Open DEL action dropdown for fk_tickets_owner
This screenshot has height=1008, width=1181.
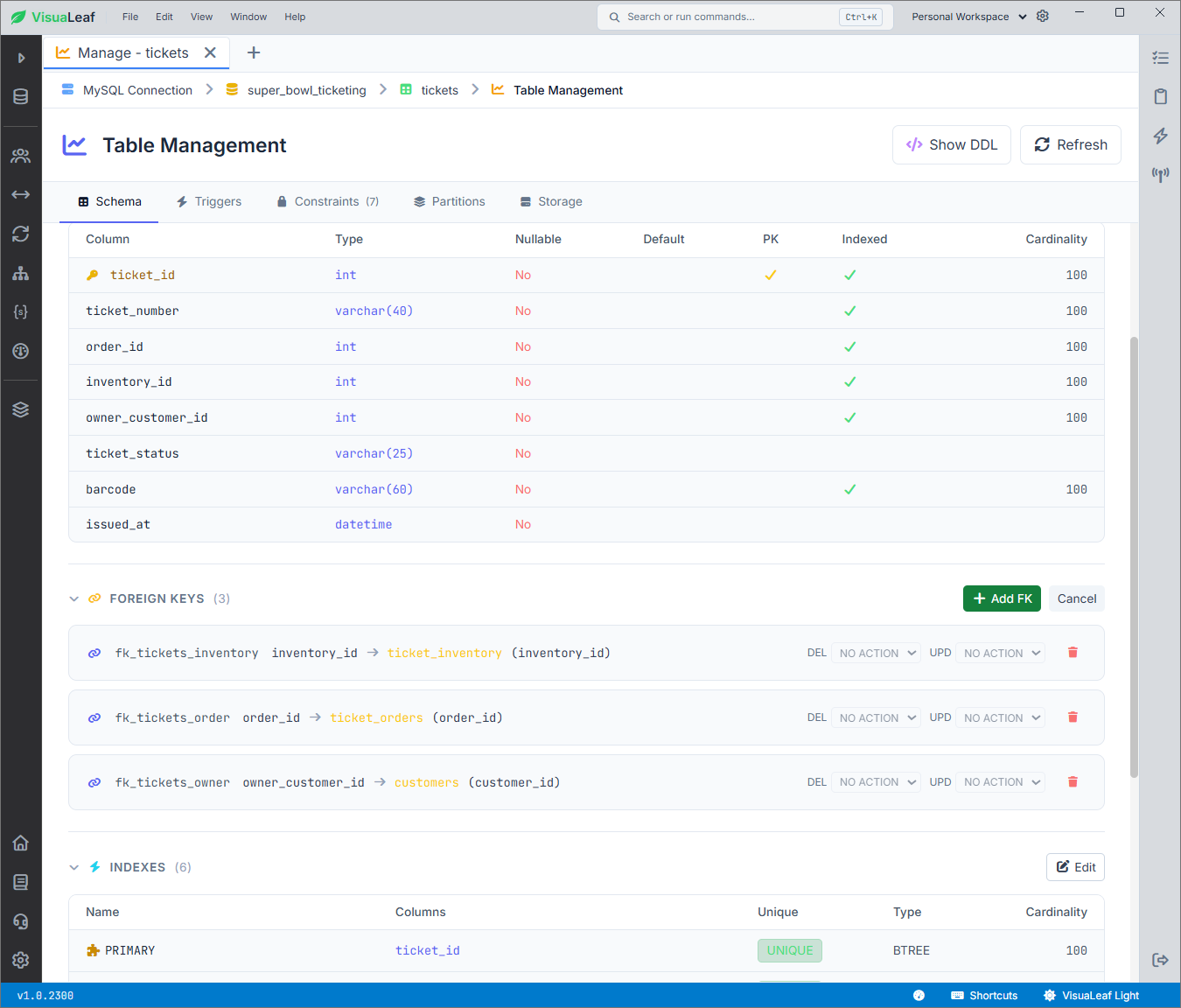(876, 782)
